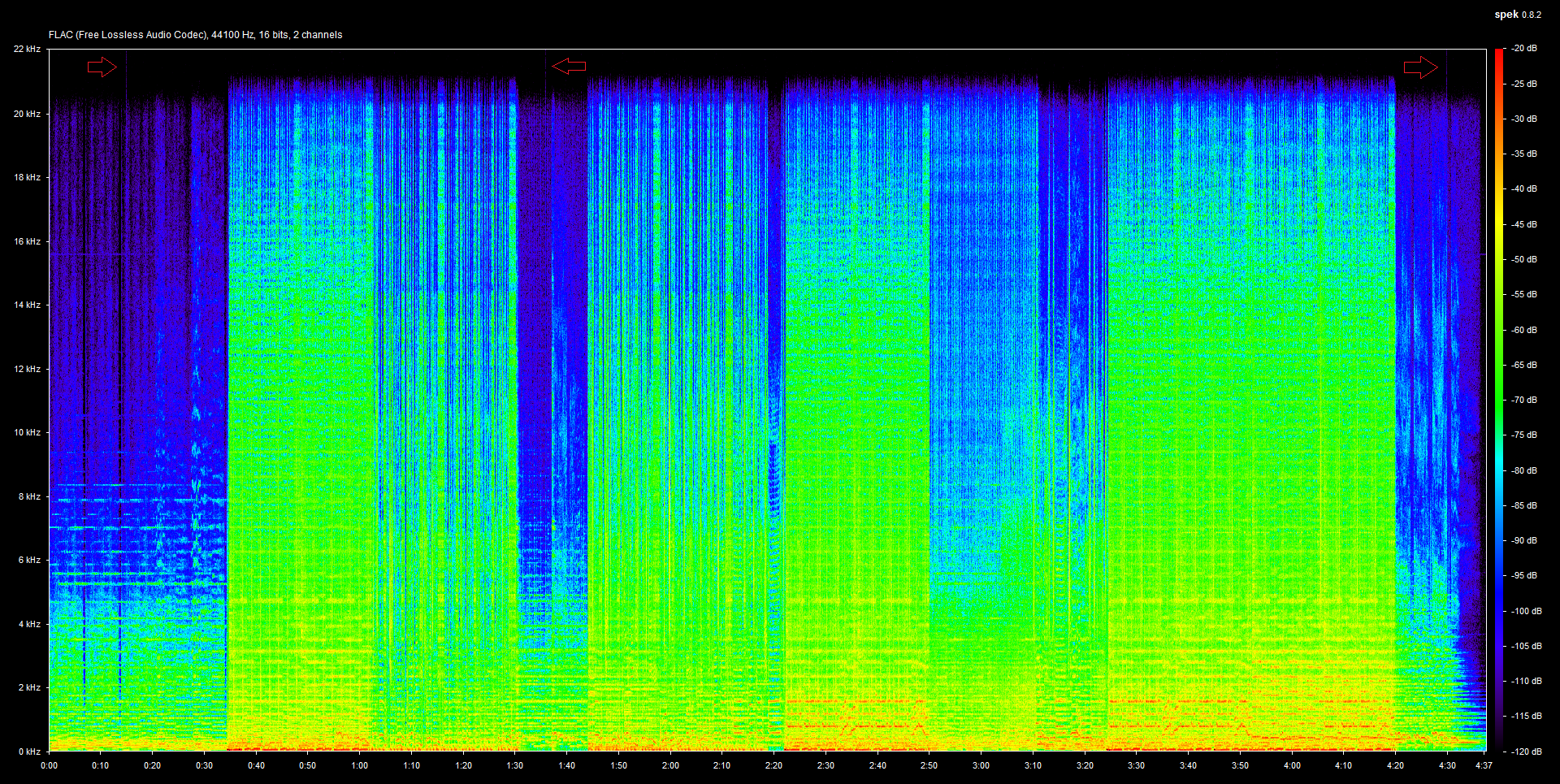The width and height of the screenshot is (1560, 784).
Task: Click the '2:40' time axis label
Action: click(x=877, y=765)
